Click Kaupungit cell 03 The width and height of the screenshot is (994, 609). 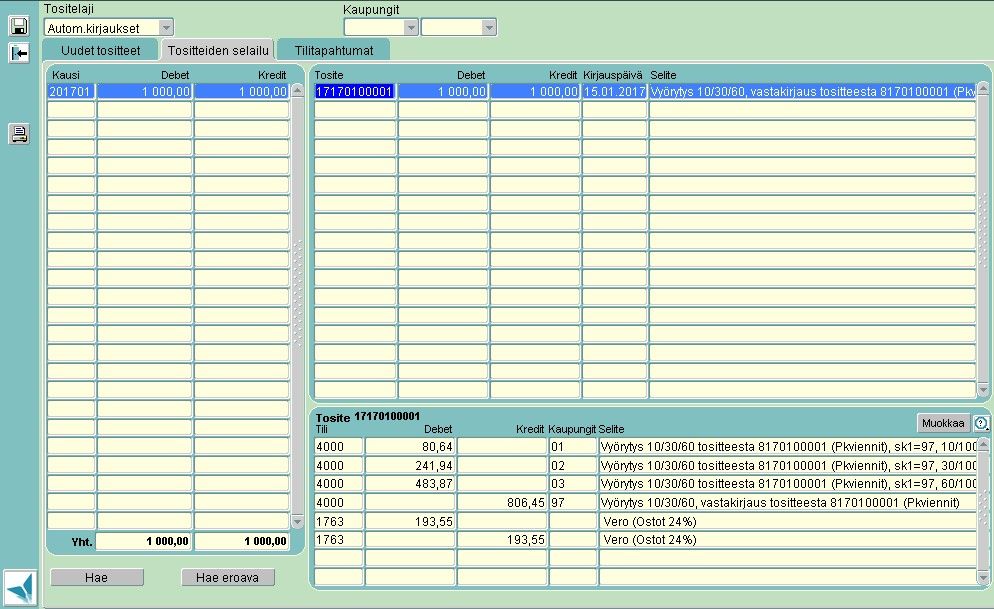[572, 484]
